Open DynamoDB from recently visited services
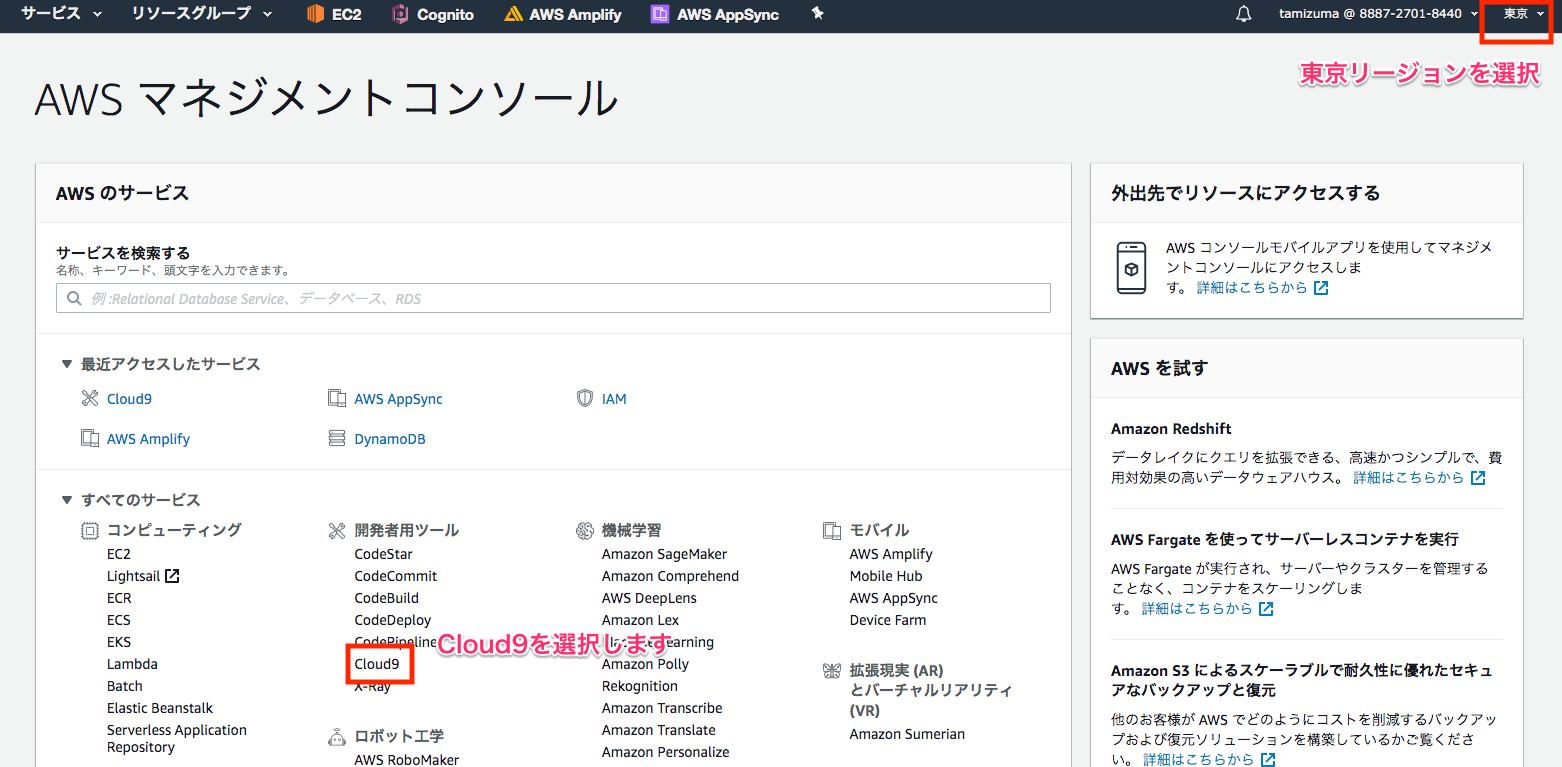Screen dimensions: 1562x767 tap(390, 438)
